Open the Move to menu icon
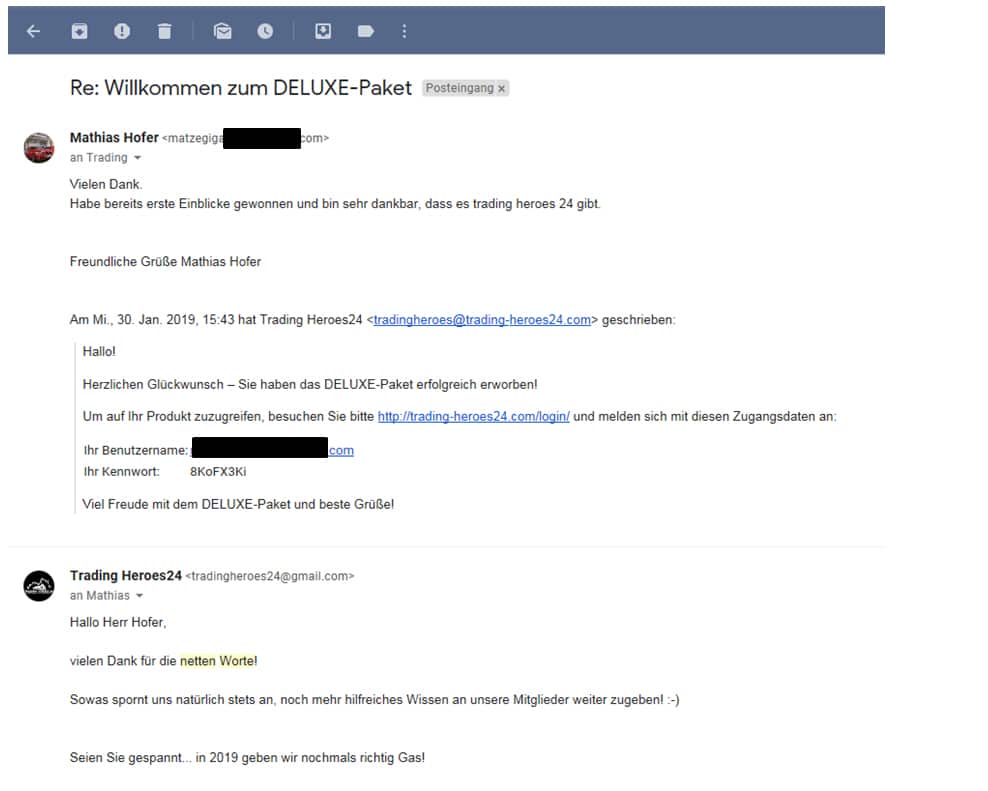This screenshot has height=791, width=988. [x=323, y=31]
